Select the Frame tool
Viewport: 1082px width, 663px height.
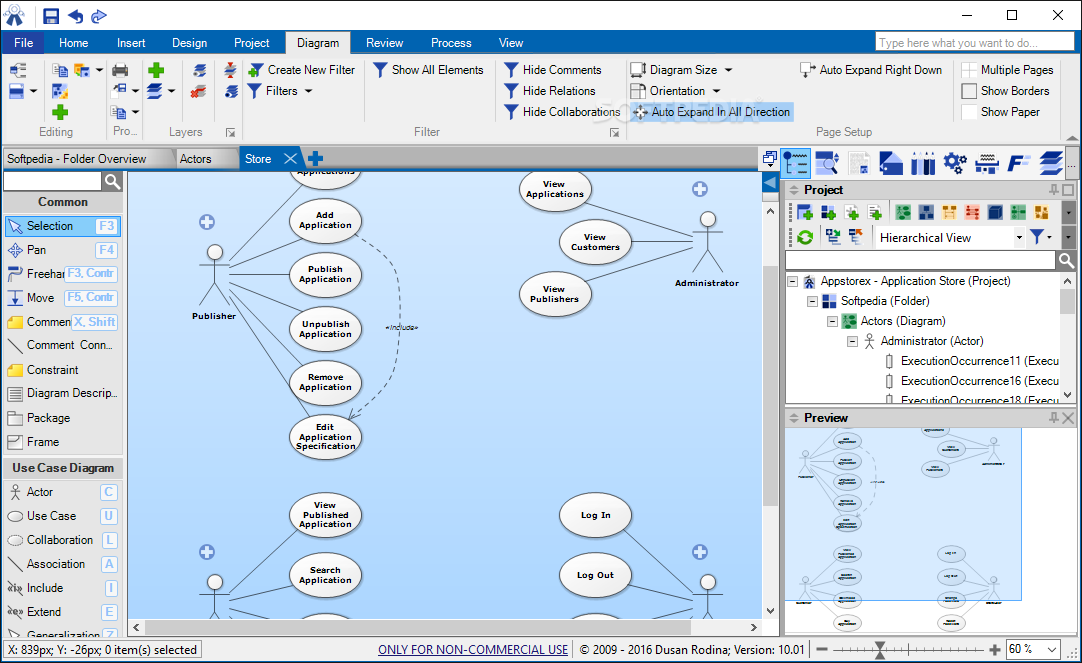(x=62, y=442)
